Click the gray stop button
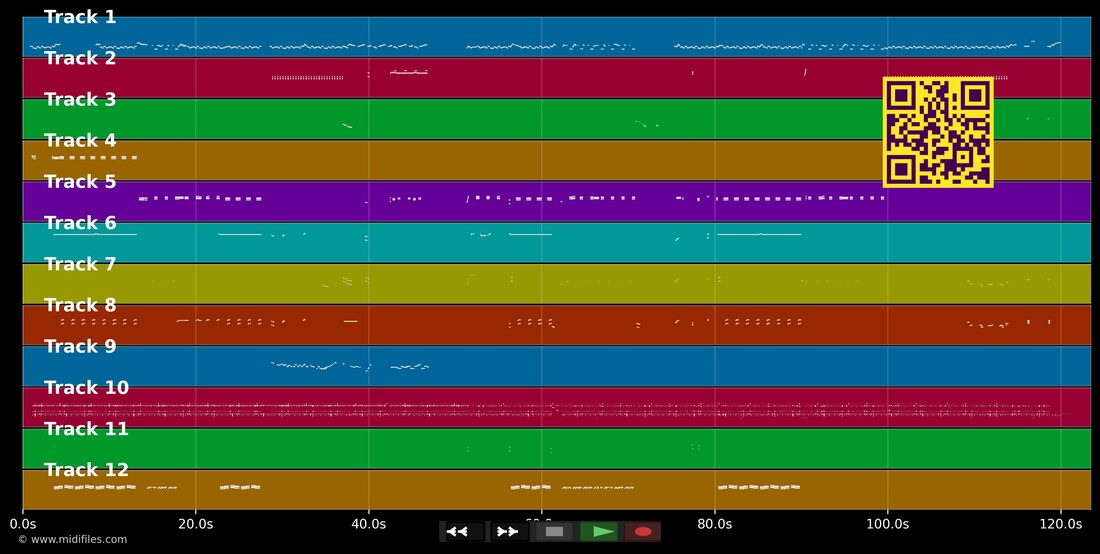 click(x=554, y=532)
